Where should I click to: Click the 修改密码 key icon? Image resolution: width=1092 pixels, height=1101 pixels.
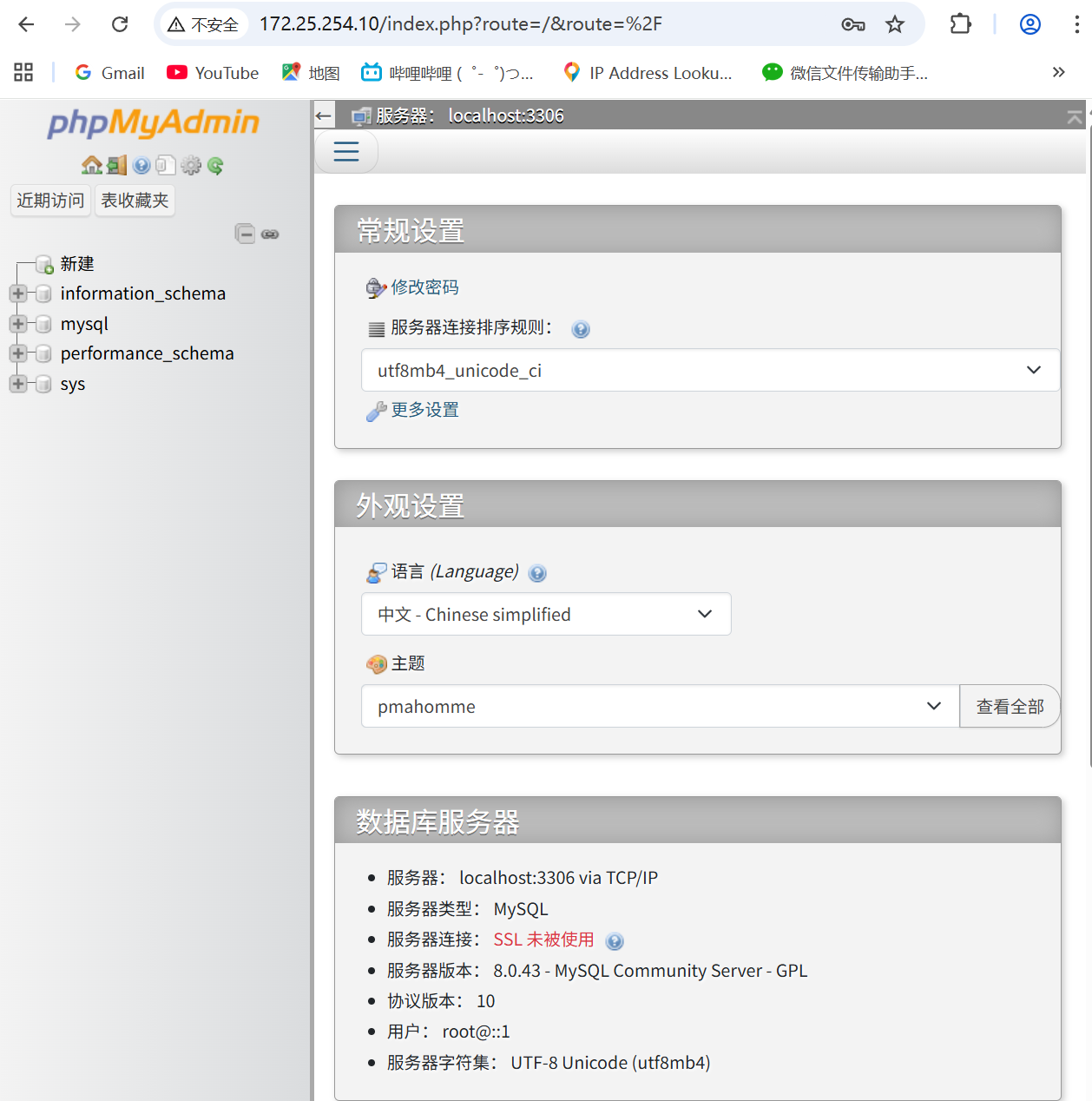click(x=376, y=287)
